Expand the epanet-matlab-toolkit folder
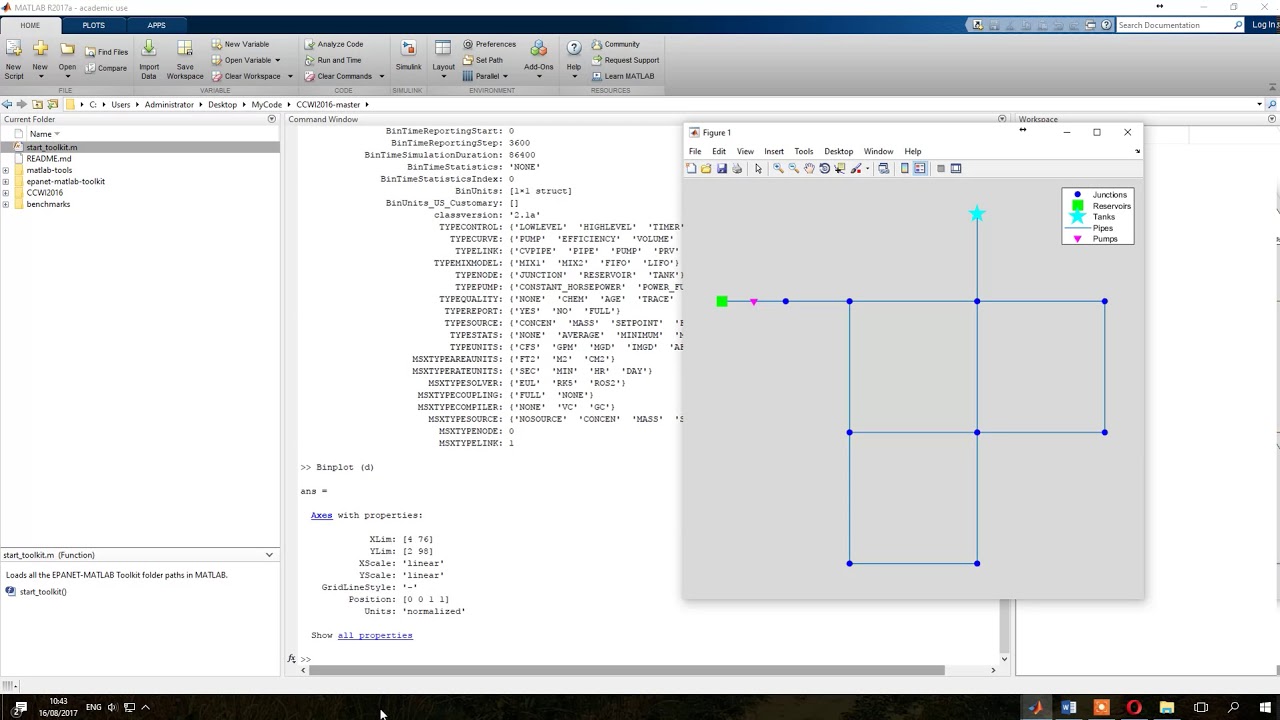Screen dimensions: 1280x720 coord(6,181)
